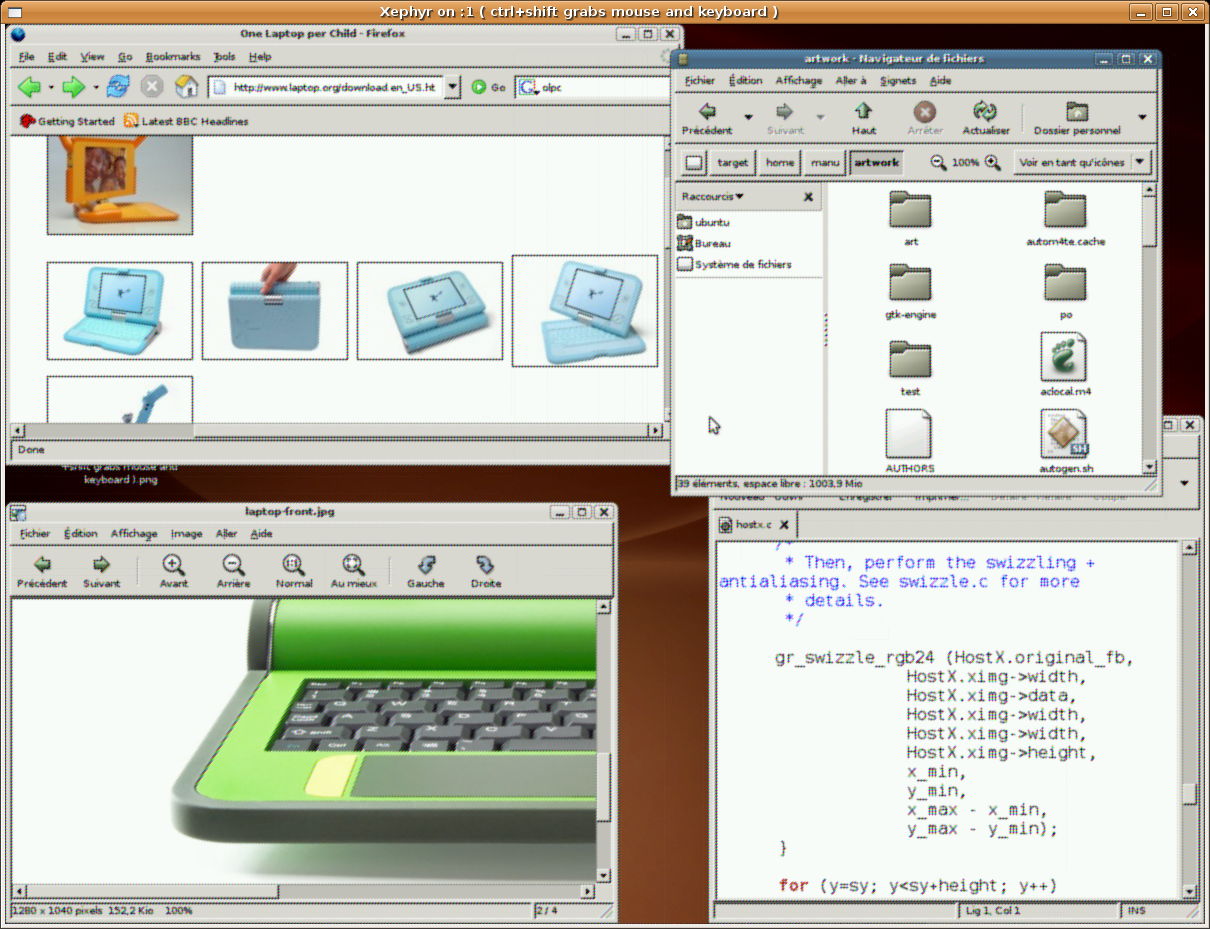Click the Firefox home icon
This screenshot has width=1210, height=929.
pos(186,87)
